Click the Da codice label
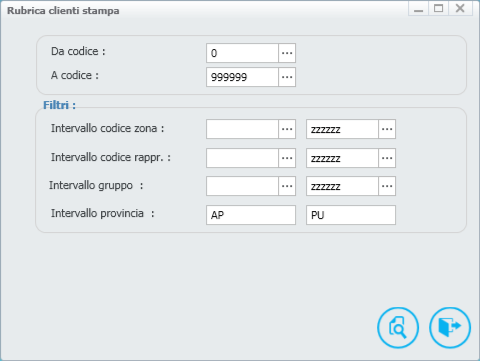 point(78,51)
